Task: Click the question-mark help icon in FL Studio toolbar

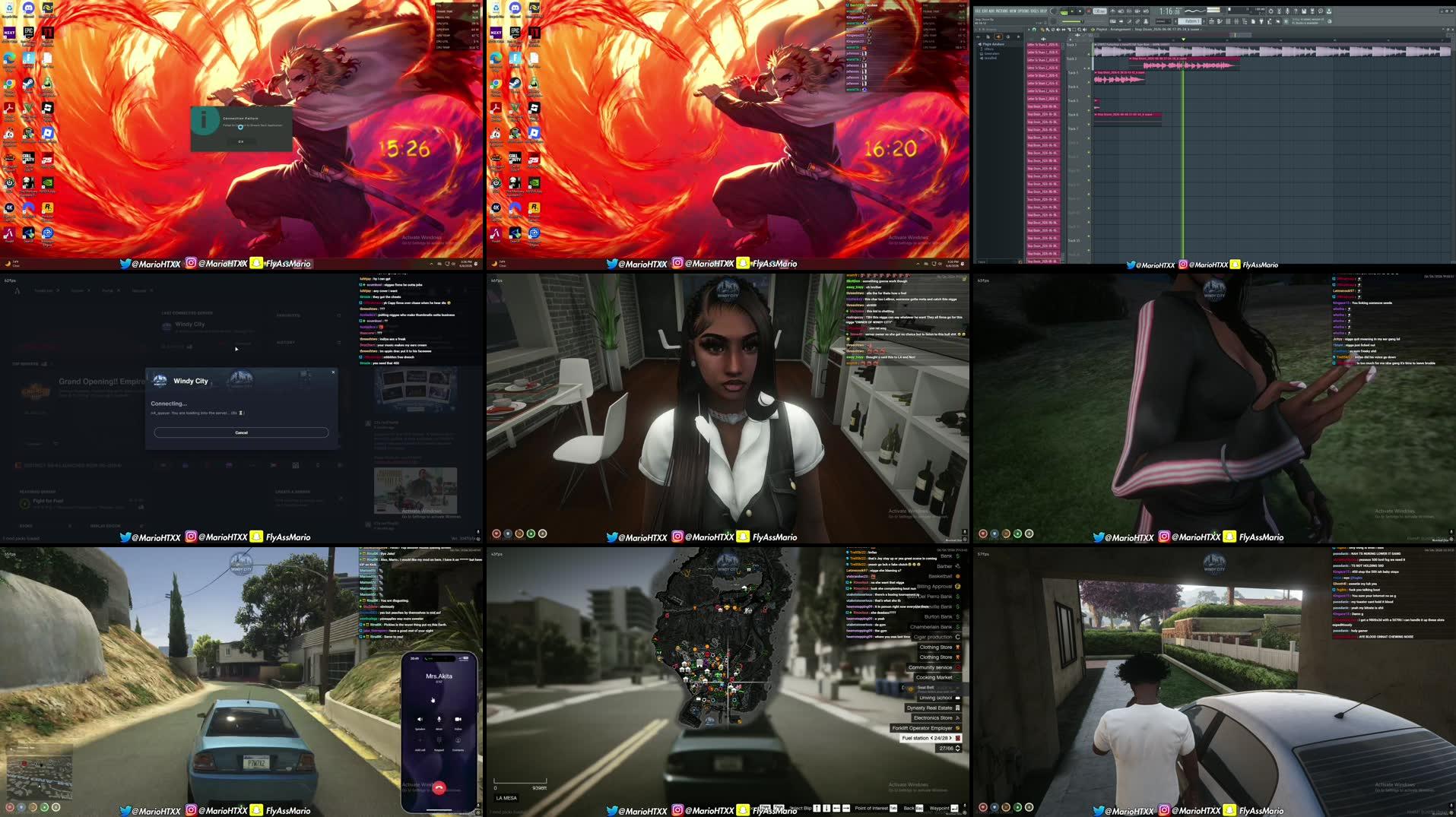Action: pyautogui.click(x=1296, y=11)
